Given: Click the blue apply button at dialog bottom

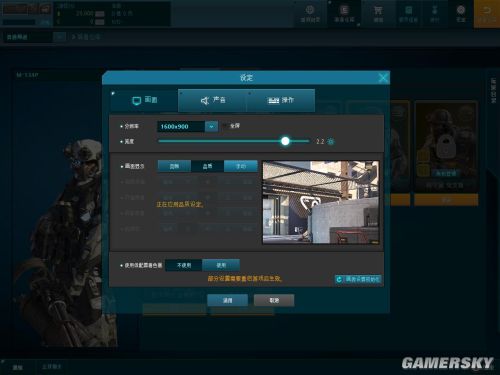Looking at the screenshot, I should tap(227, 300).
